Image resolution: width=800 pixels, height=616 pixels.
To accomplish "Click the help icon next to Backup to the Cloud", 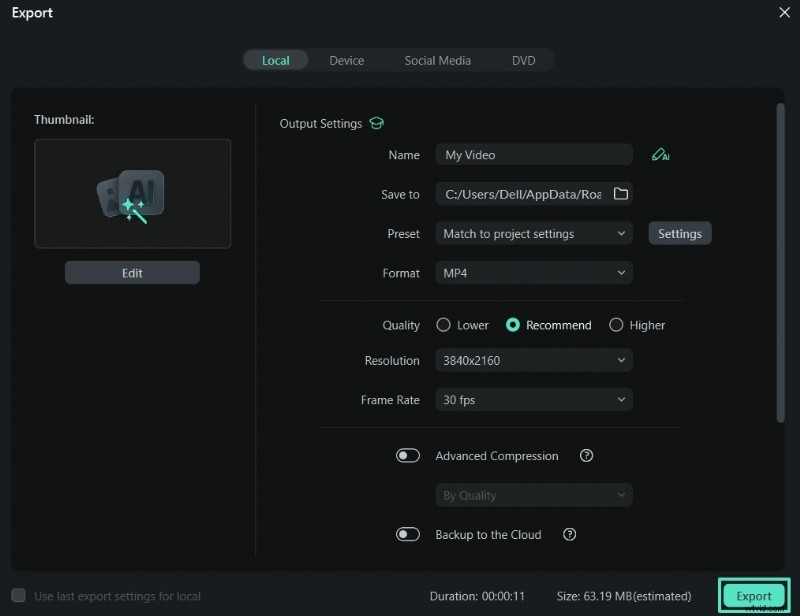I will coord(569,534).
